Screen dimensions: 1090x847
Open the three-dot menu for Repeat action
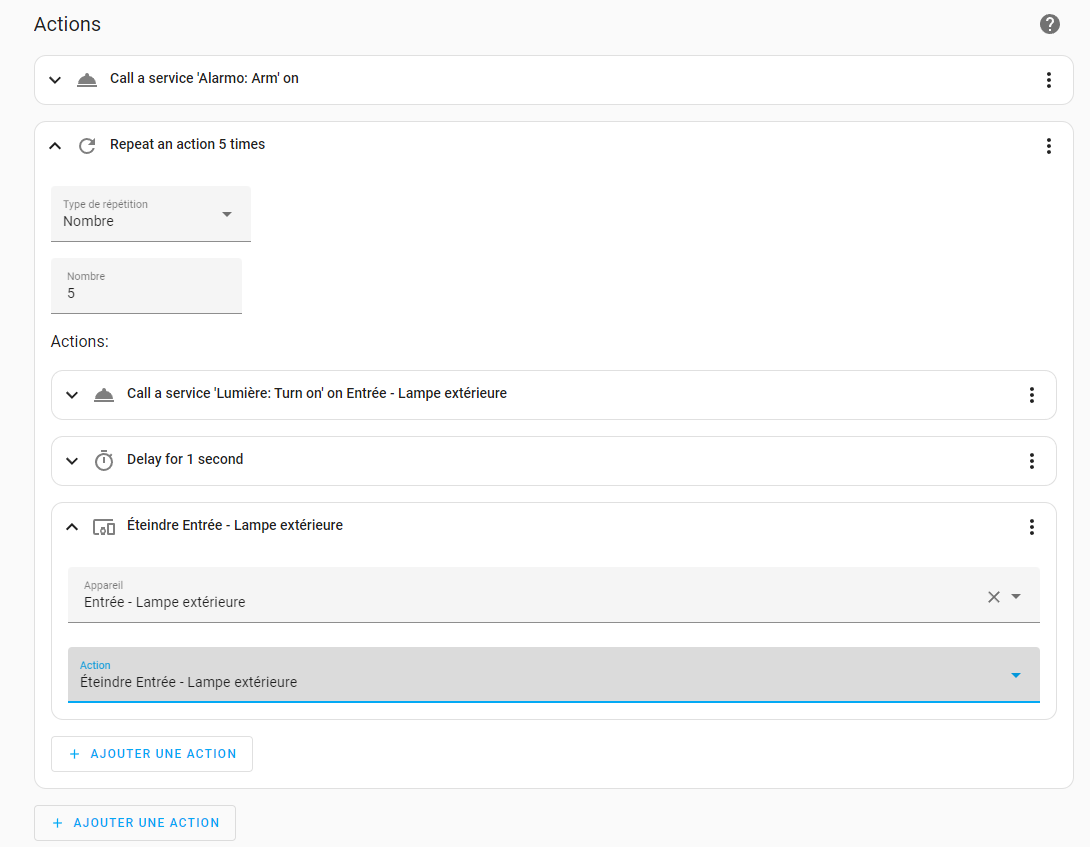pyautogui.click(x=1048, y=146)
